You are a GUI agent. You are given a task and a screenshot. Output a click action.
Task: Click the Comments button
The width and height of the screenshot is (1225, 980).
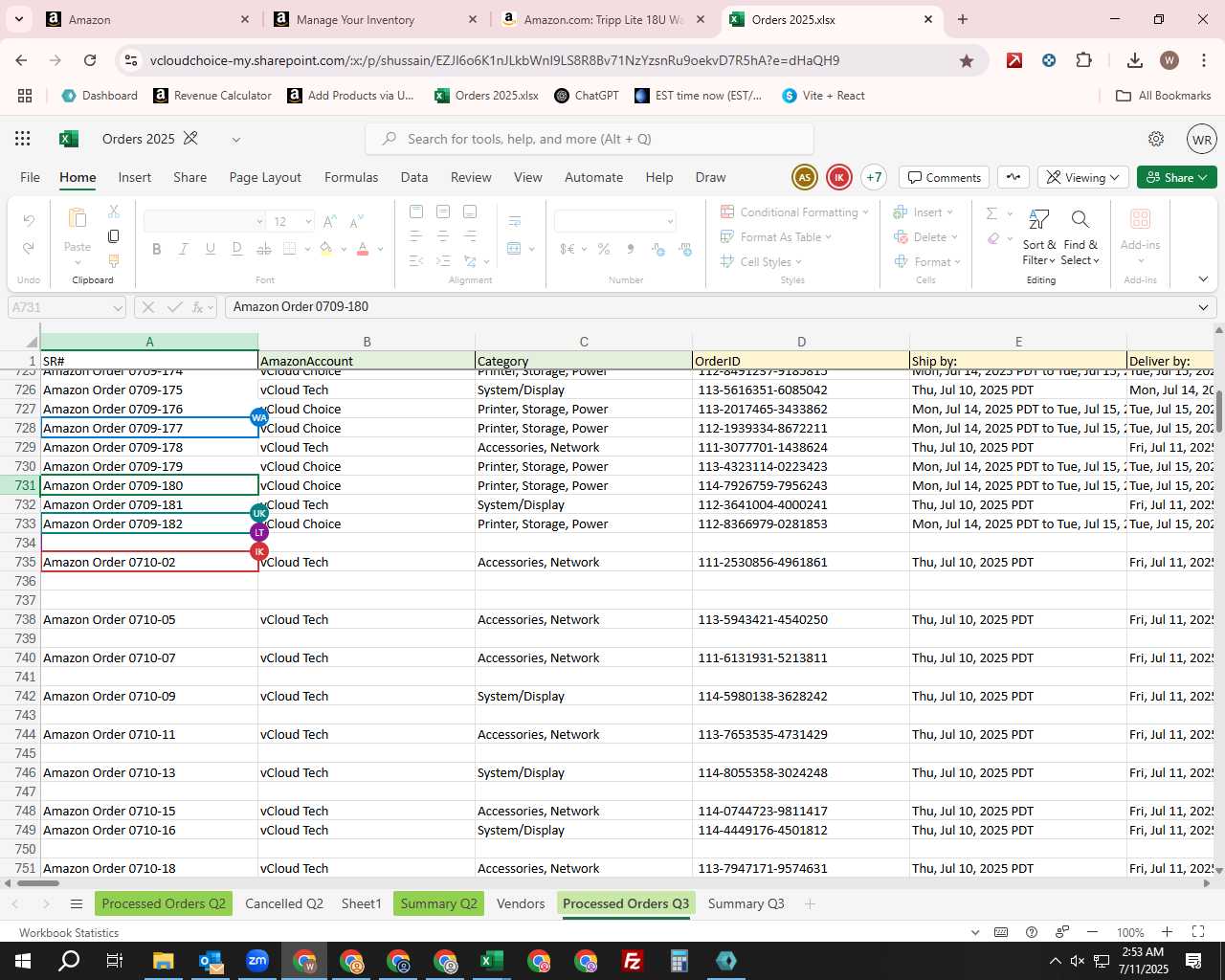pyautogui.click(x=944, y=177)
